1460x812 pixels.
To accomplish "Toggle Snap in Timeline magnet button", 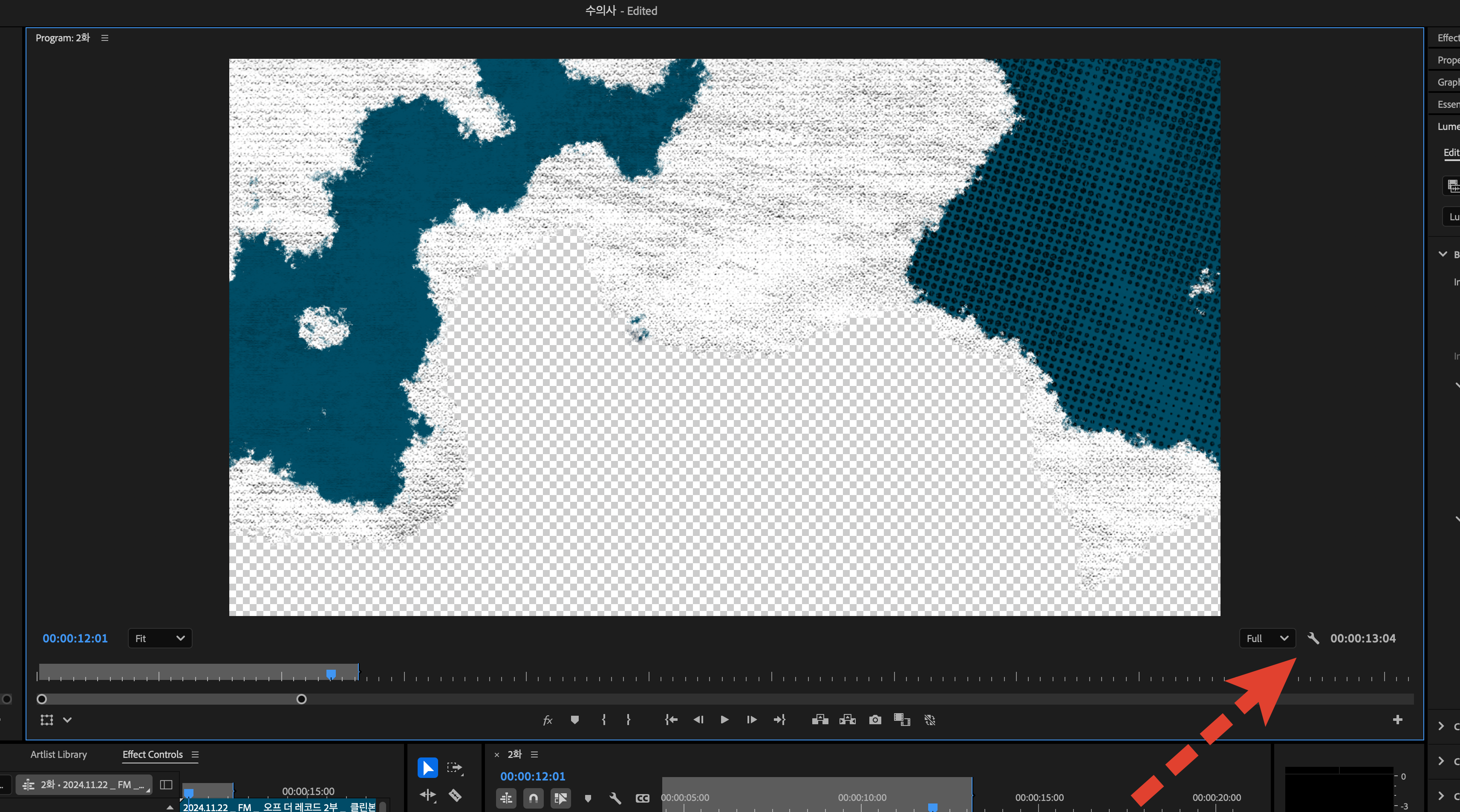I will (534, 798).
